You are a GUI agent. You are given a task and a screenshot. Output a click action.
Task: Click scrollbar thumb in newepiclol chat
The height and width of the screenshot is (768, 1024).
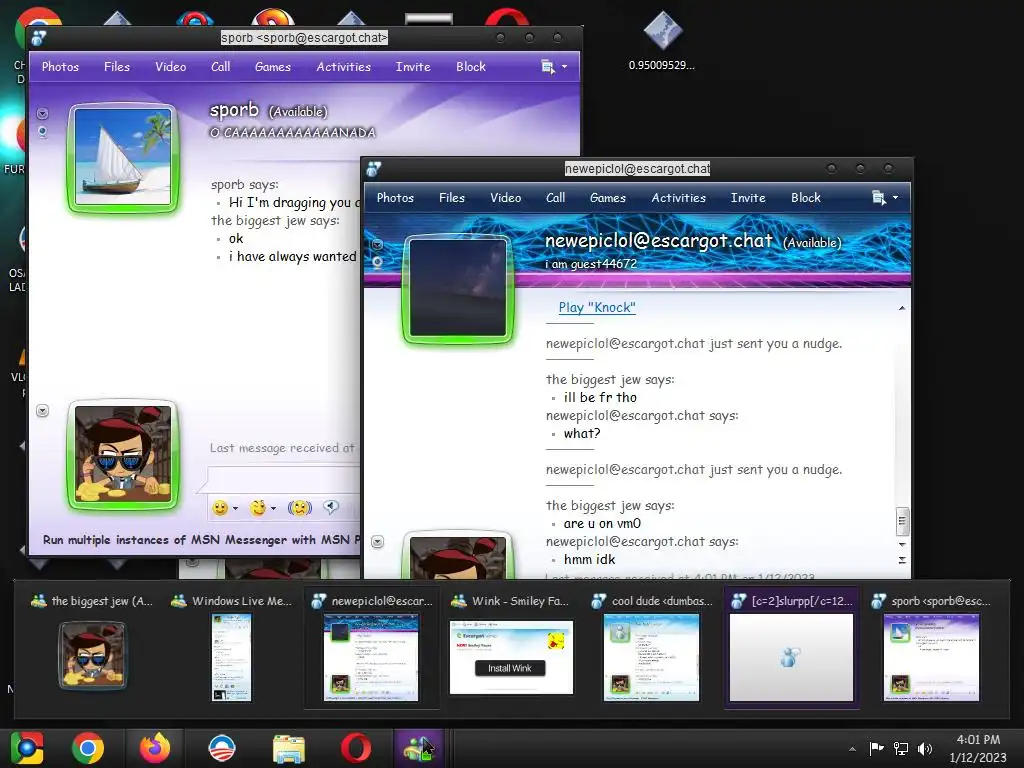pos(902,520)
